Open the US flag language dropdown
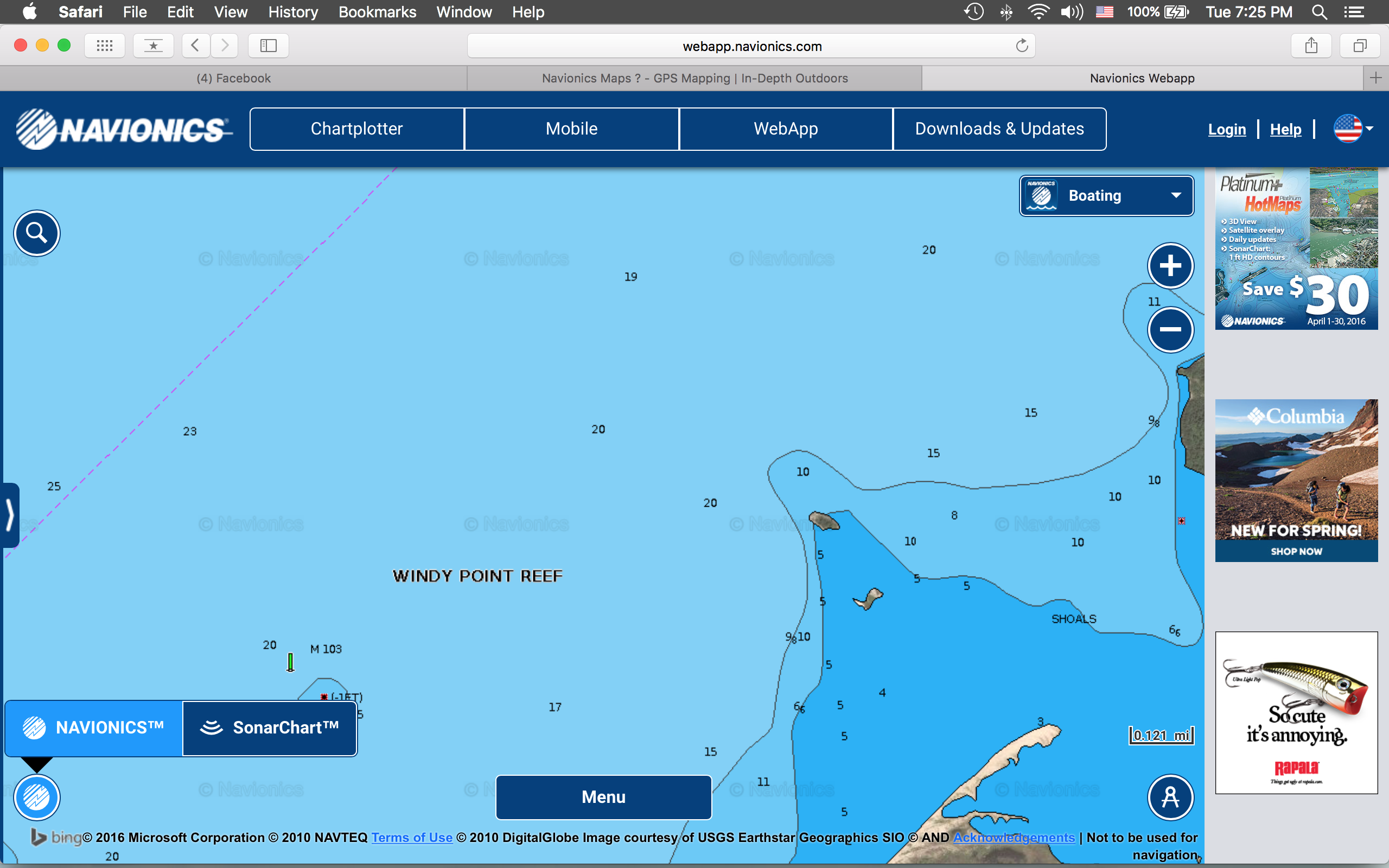Viewport: 1389px width, 868px height. point(1353,129)
